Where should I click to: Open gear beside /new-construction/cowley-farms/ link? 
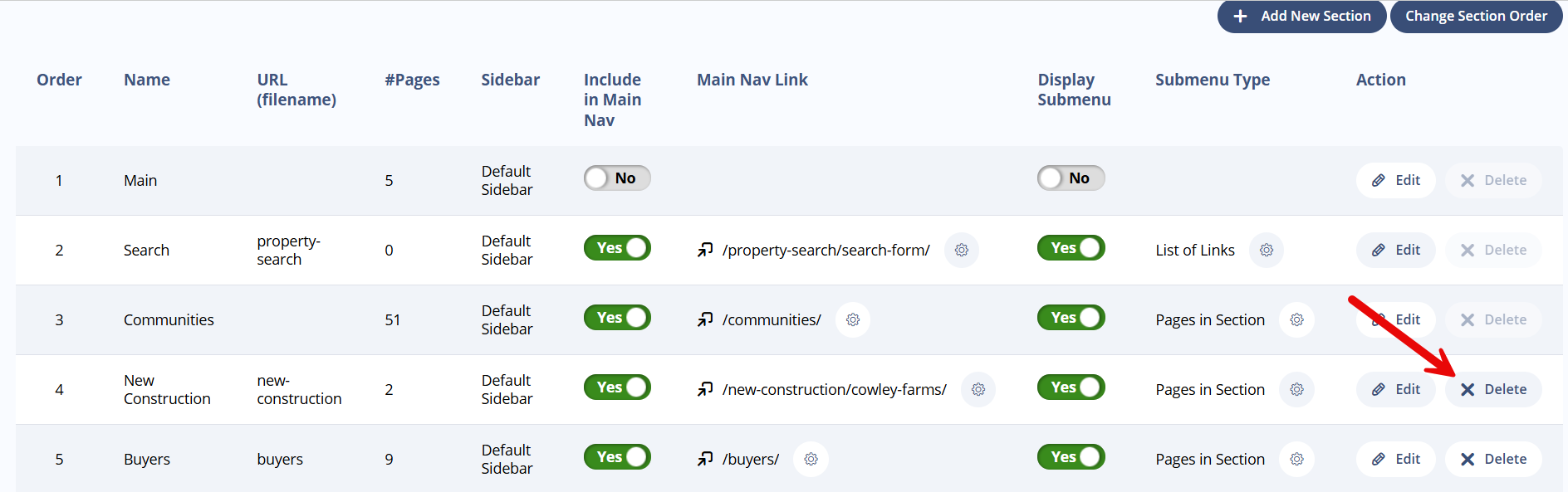point(978,389)
